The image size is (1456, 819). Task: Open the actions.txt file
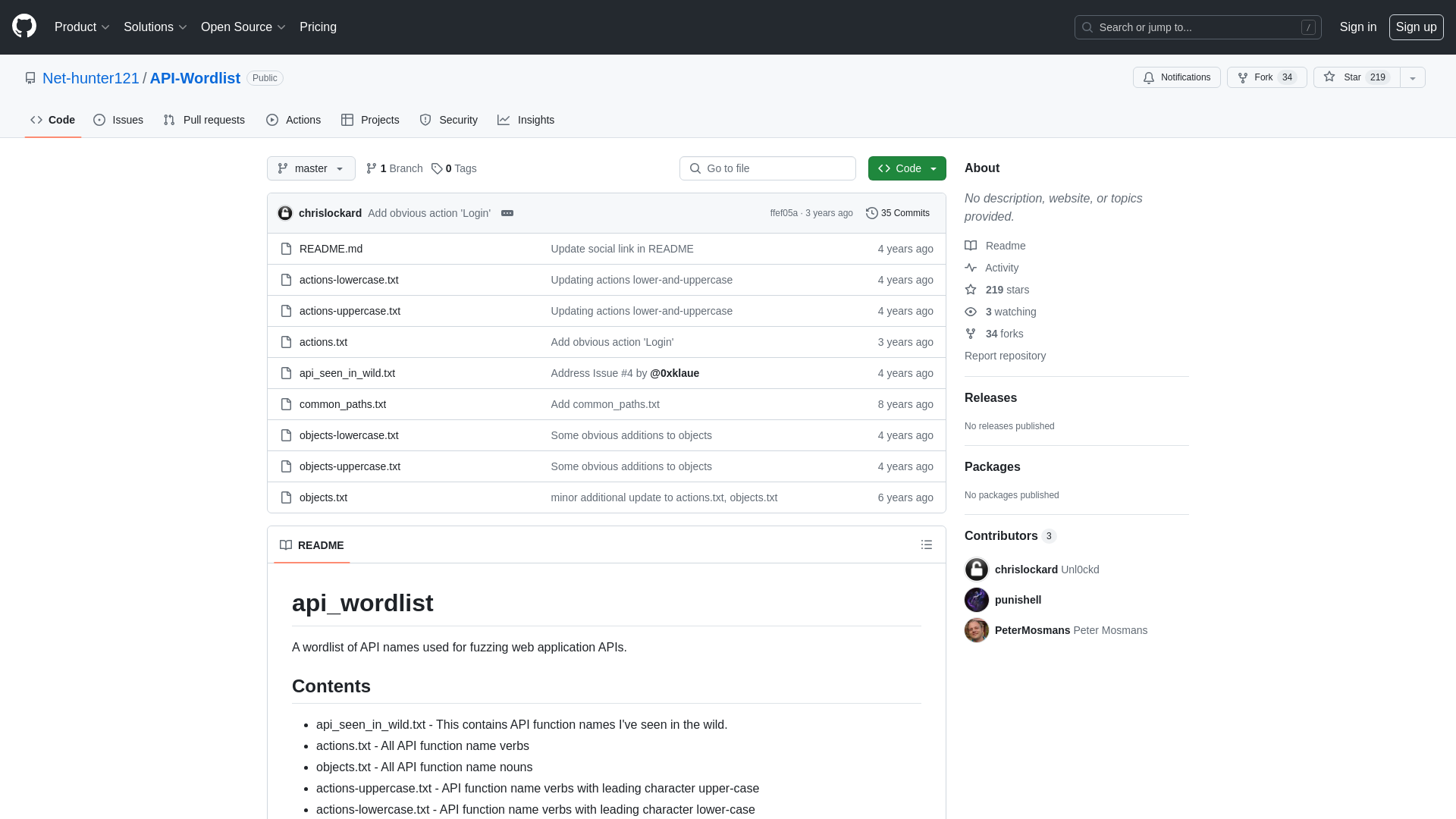(323, 342)
